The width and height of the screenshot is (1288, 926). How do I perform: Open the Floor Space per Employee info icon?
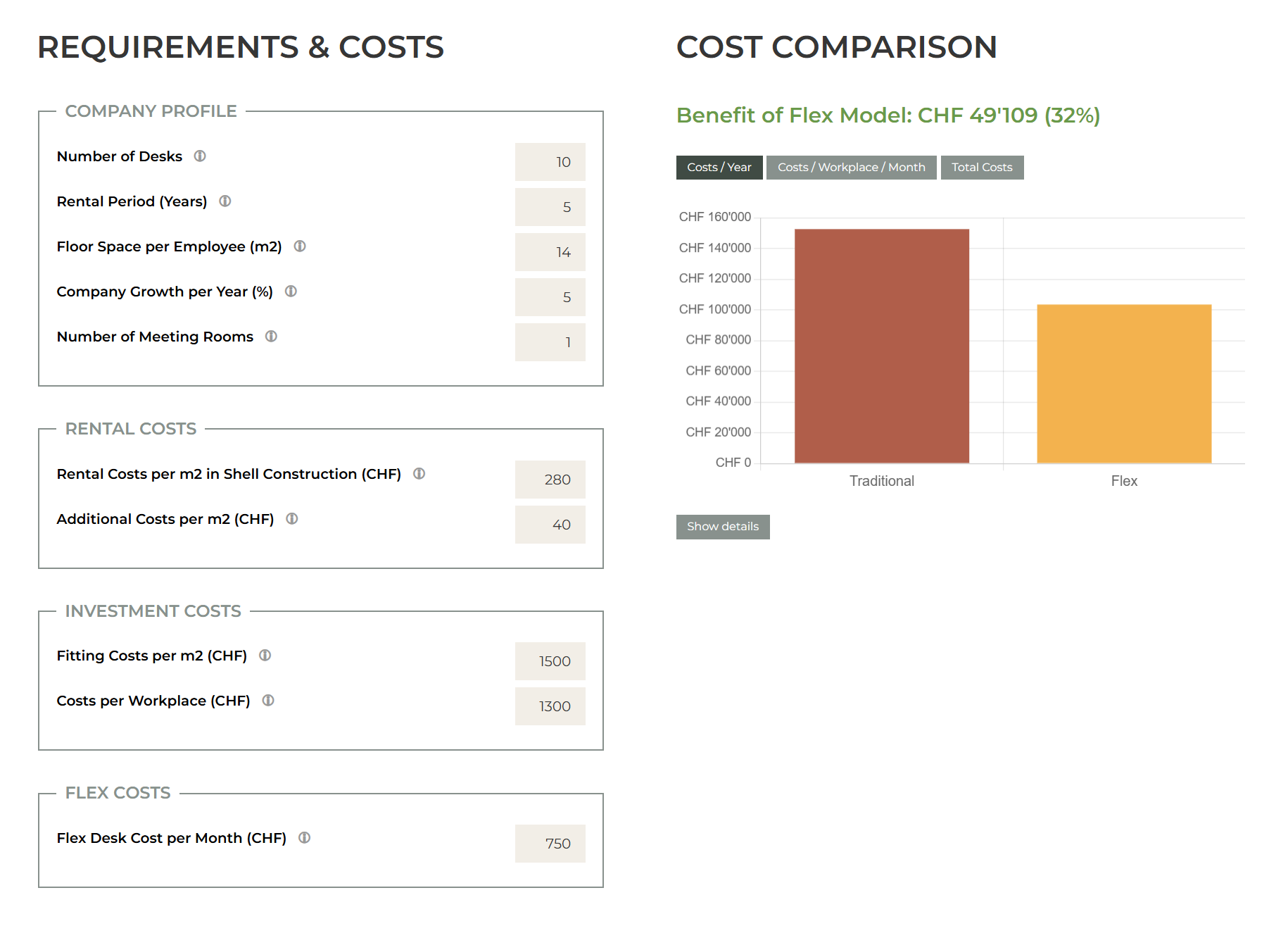(x=300, y=246)
